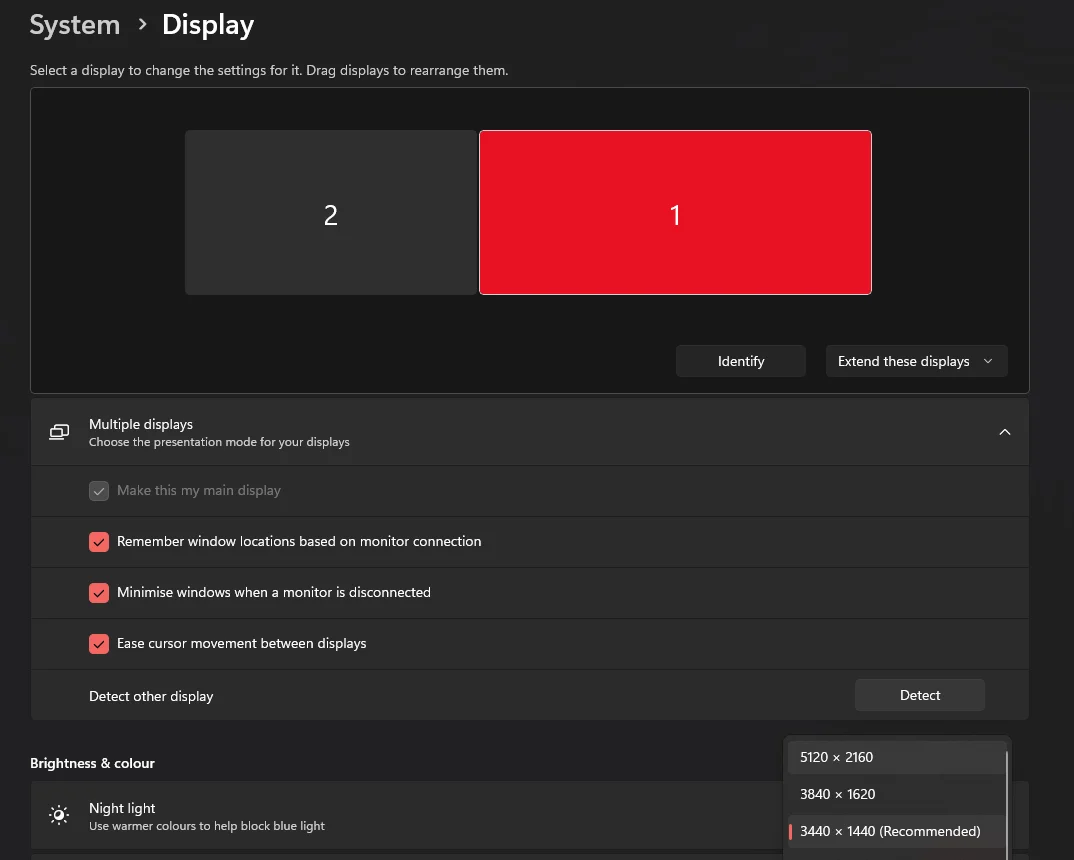The width and height of the screenshot is (1074, 860).
Task: Disable Ease cursor movement between displays
Action: pos(99,644)
